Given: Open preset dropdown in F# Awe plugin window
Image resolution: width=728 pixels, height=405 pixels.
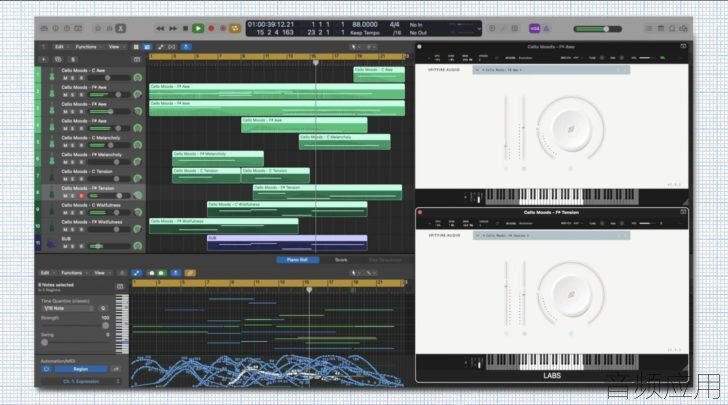Looking at the screenshot, I should pos(551,70).
